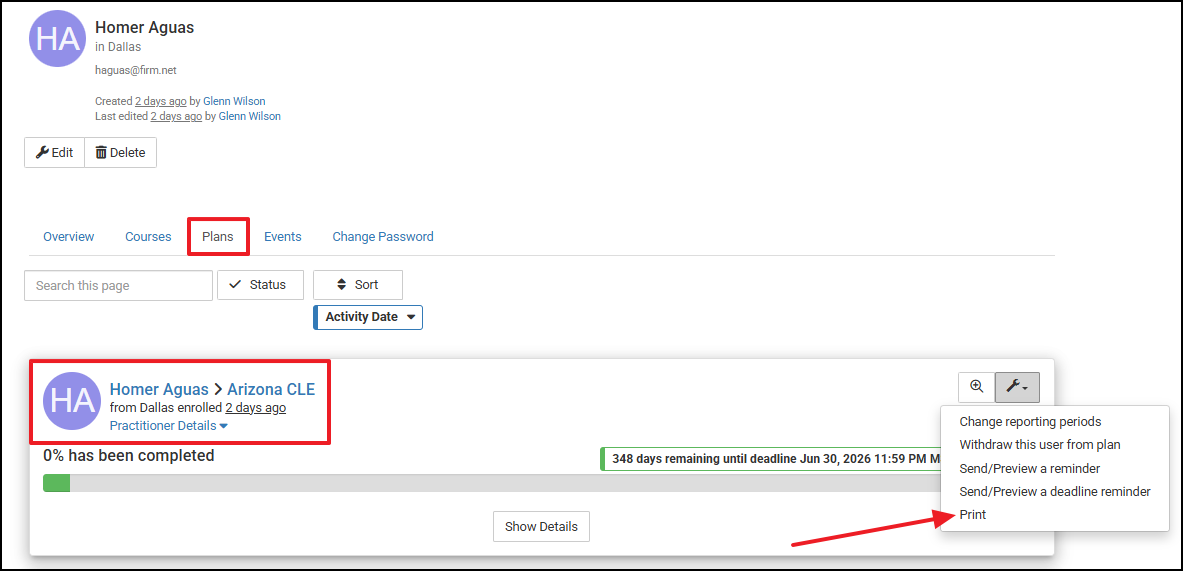Open the Courses tab
This screenshot has height=571, width=1183.
click(148, 237)
